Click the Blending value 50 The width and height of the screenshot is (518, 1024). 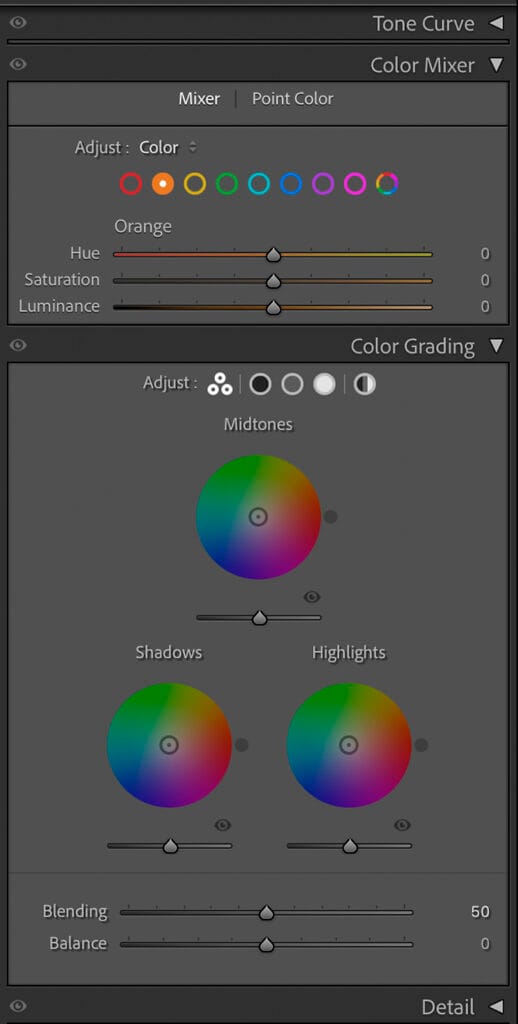(480, 912)
